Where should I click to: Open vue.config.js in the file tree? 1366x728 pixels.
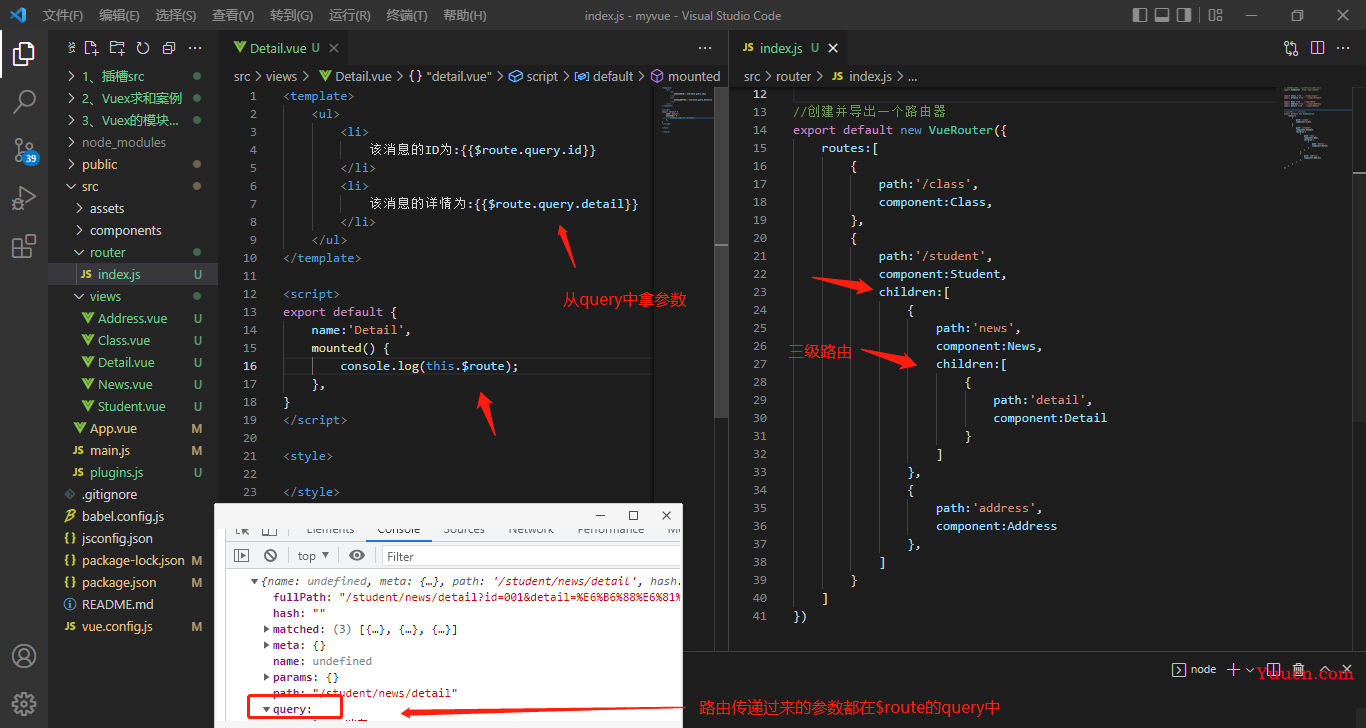pos(133,626)
